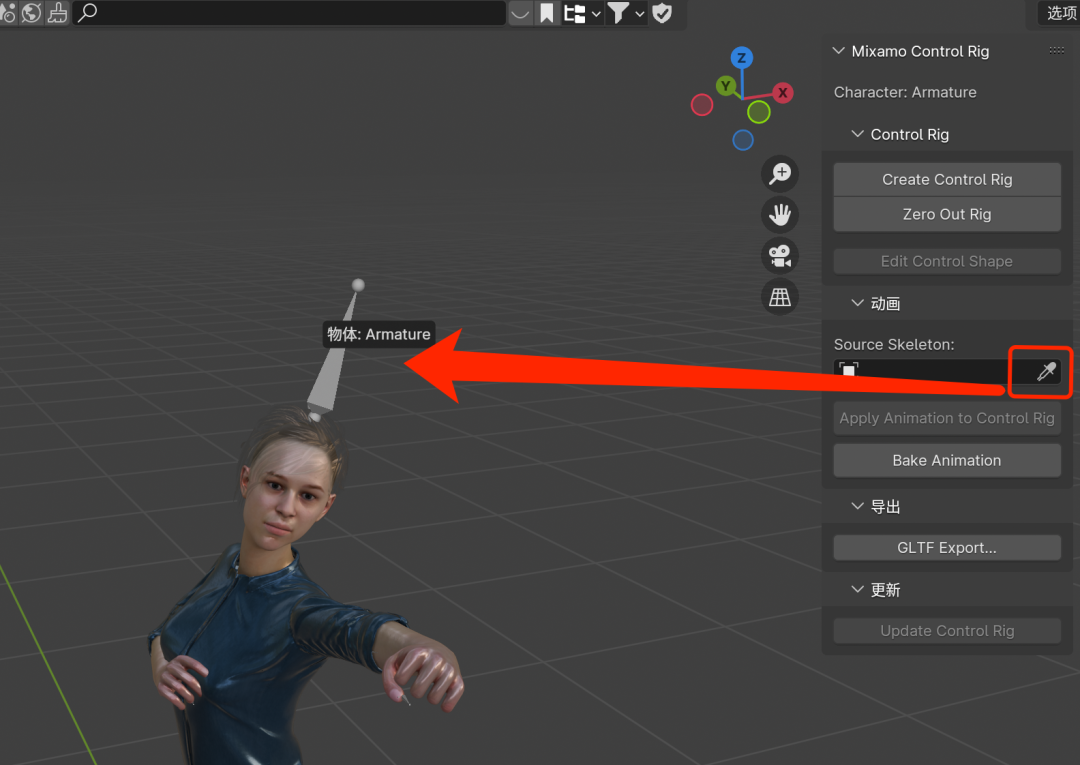
Task: Click the eyedropper icon next to Source Skeleton
Action: tap(1046, 372)
